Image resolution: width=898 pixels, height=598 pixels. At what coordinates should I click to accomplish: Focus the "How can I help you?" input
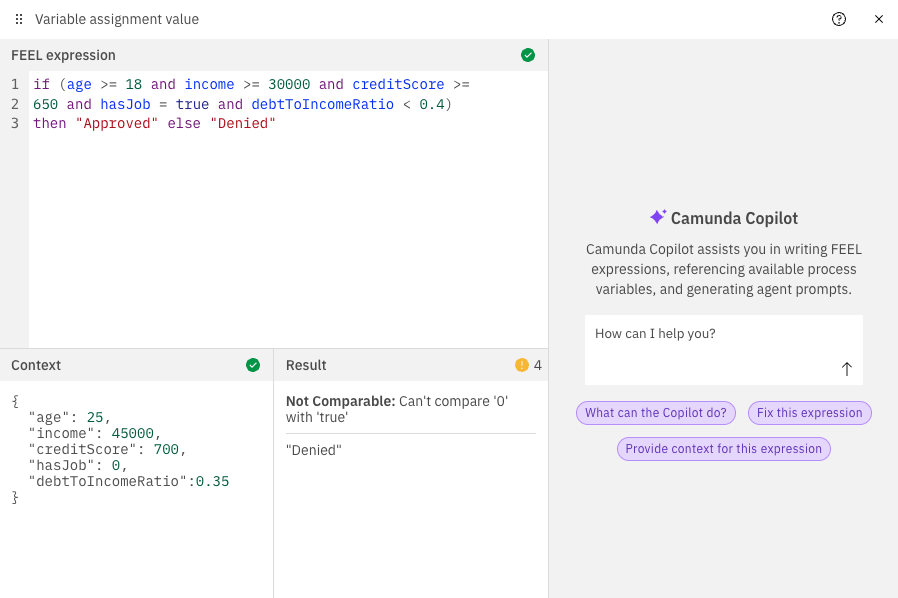712,334
